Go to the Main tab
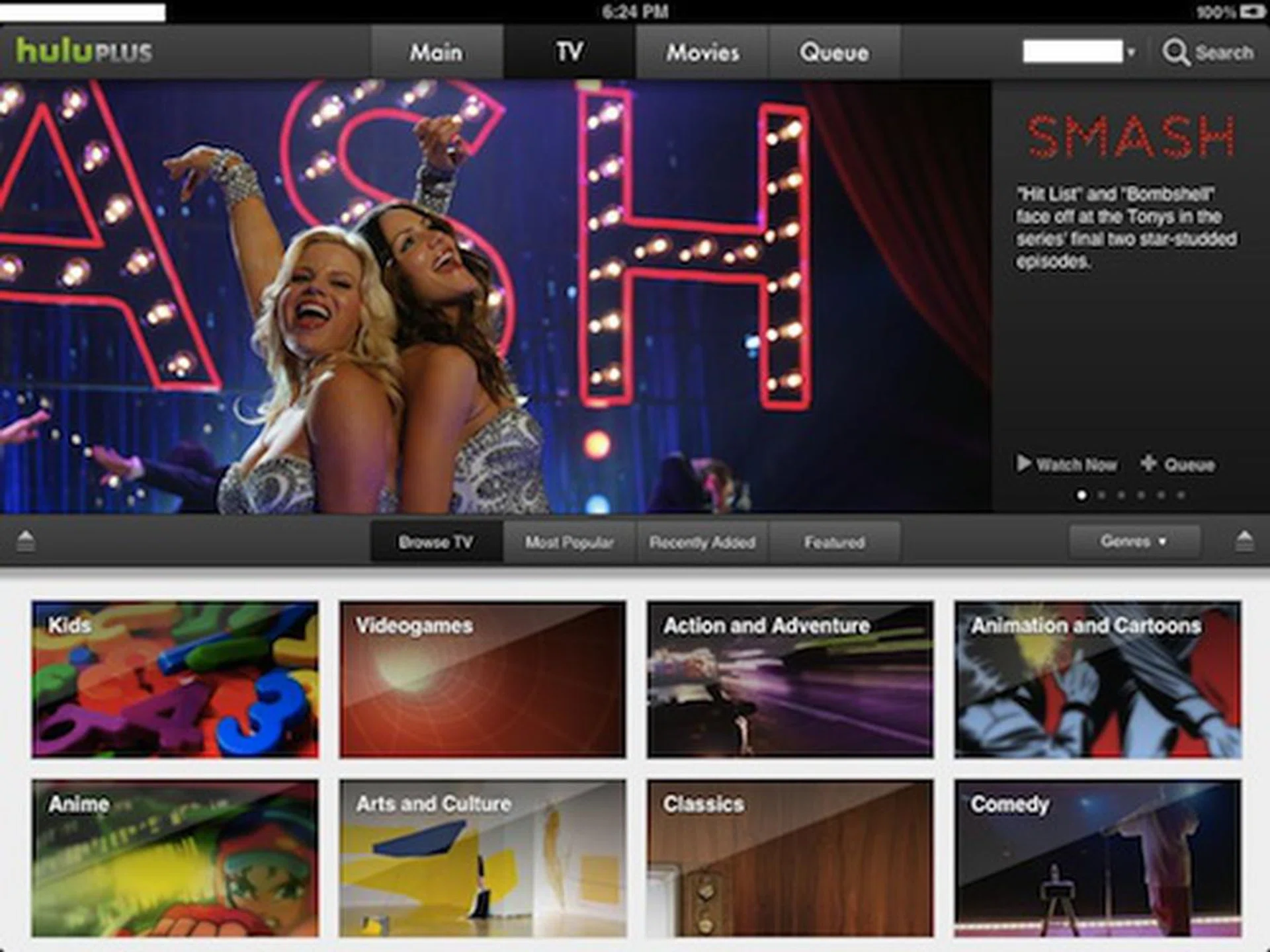This screenshot has height=952, width=1270. click(436, 52)
